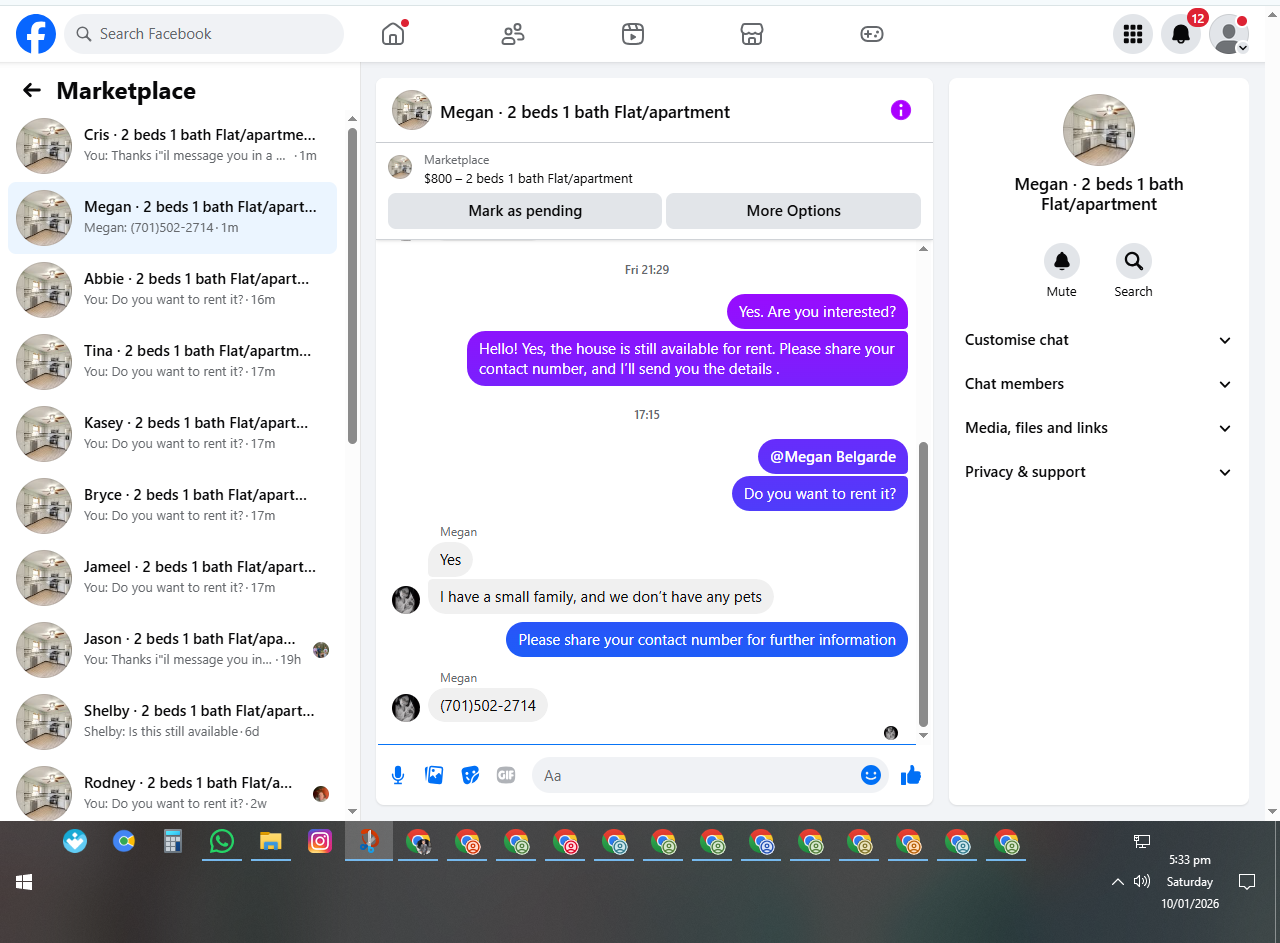Click Mark as pending button
The image size is (1280, 943).
tap(525, 211)
